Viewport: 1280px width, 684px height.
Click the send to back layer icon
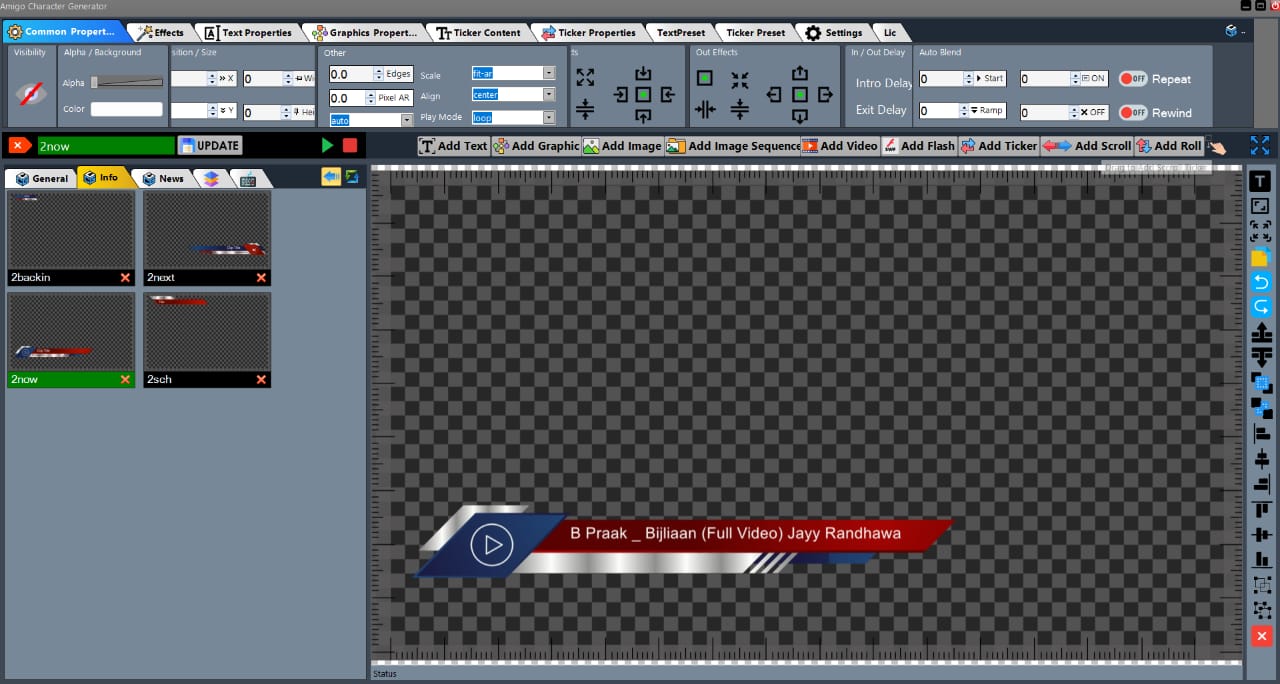[1261, 408]
